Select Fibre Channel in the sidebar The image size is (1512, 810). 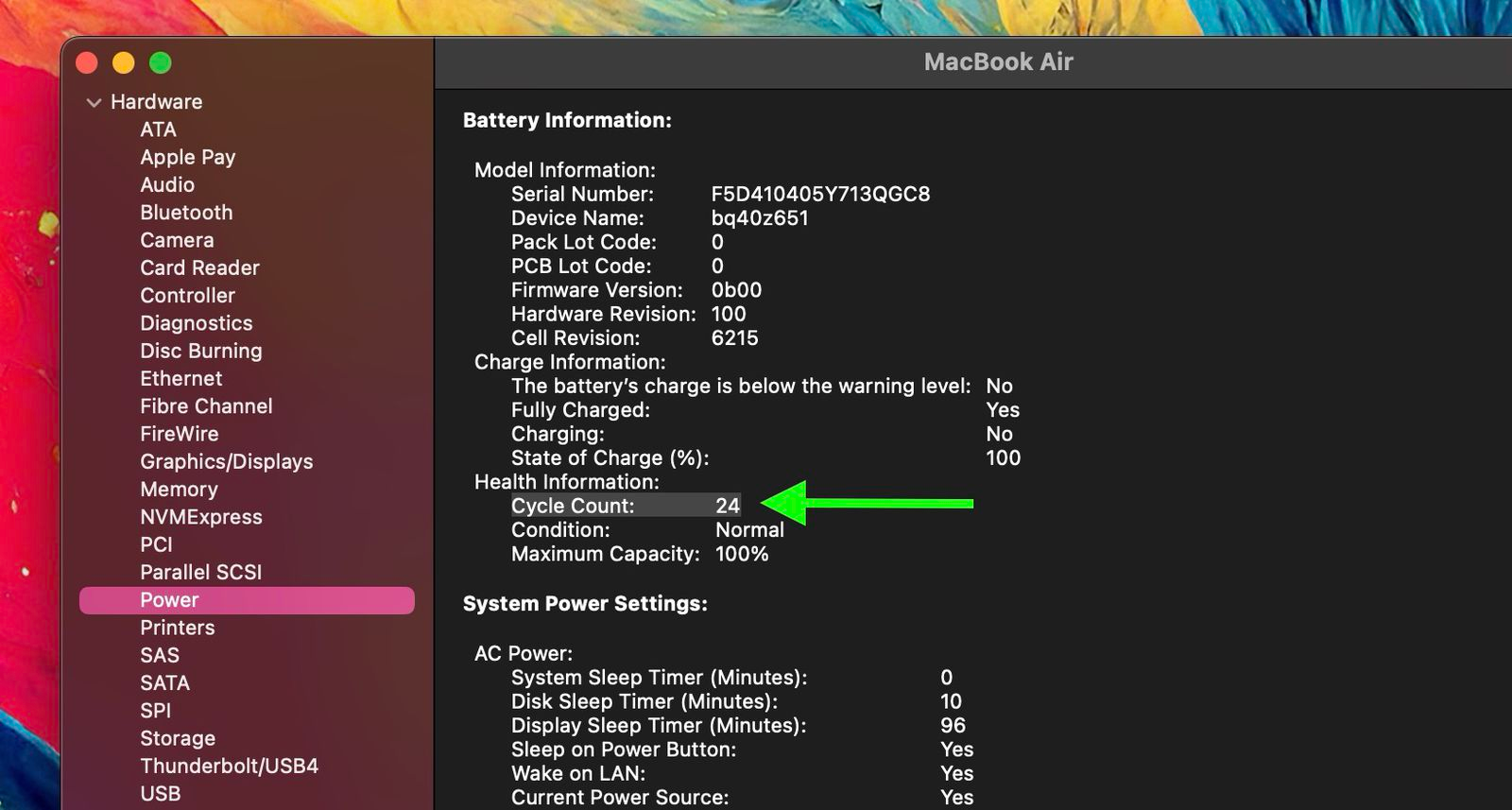(x=206, y=406)
